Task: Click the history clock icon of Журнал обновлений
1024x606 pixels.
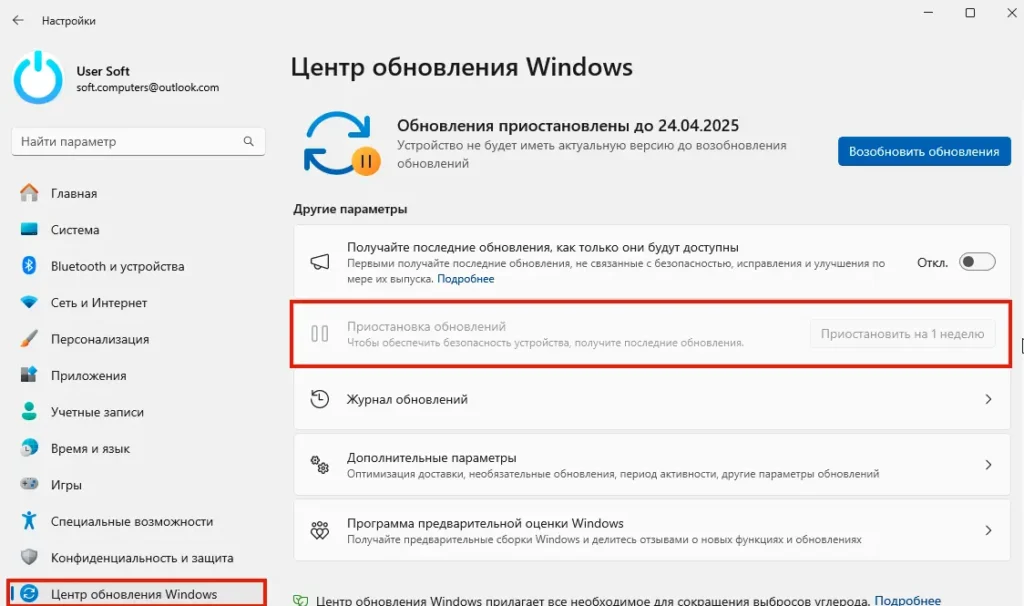Action: point(319,399)
